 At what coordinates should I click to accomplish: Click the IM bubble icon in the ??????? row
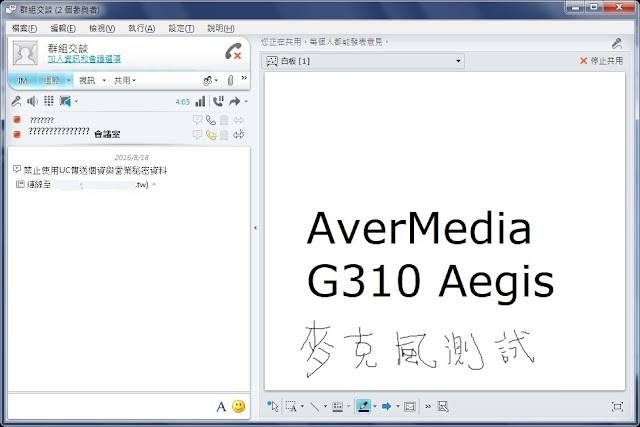pos(197,120)
